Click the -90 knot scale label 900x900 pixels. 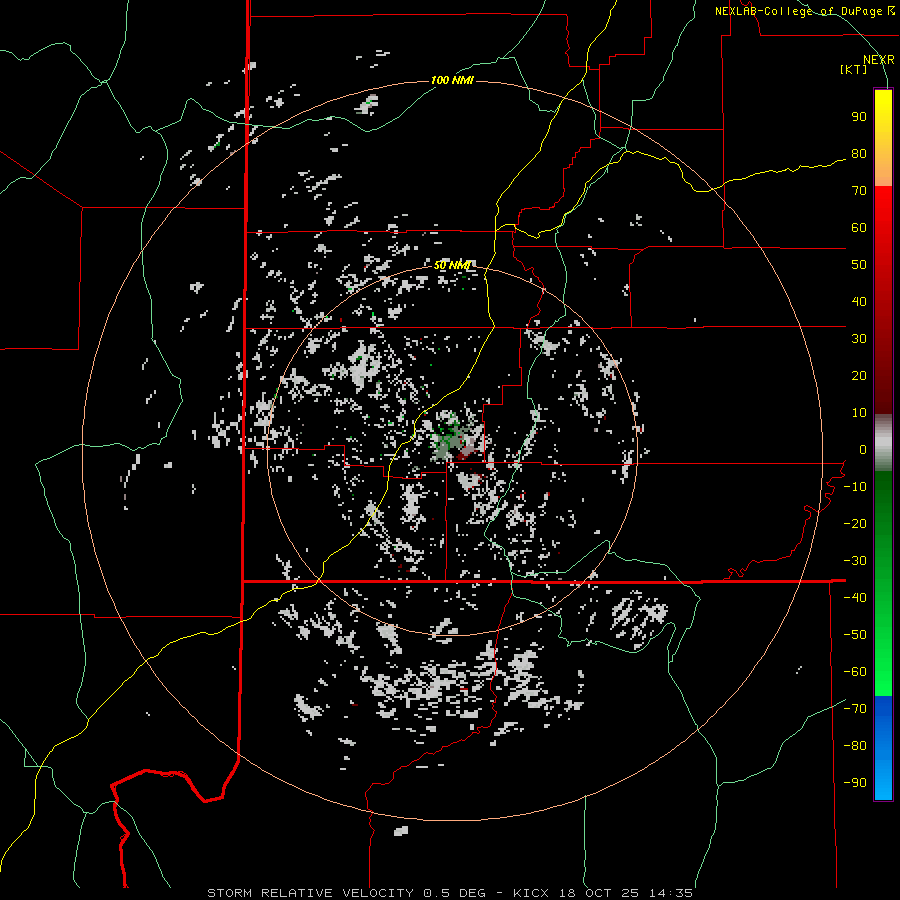tap(855, 783)
